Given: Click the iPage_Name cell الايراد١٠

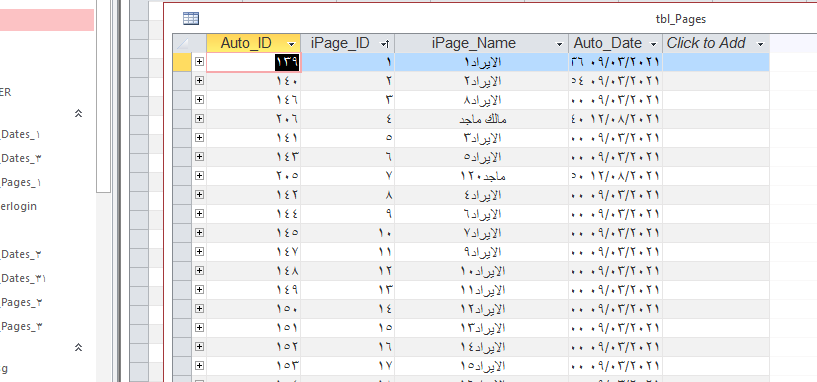Looking at the screenshot, I should click(481, 271).
